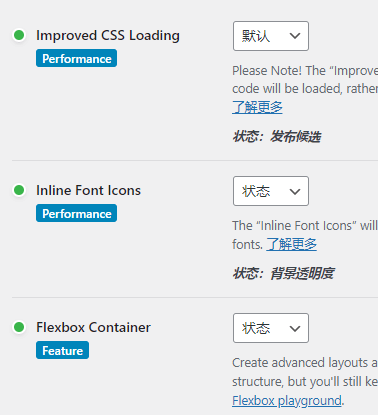
Task: Open the 状态 dropdown for Inline Font Icons
Action: [271, 191]
